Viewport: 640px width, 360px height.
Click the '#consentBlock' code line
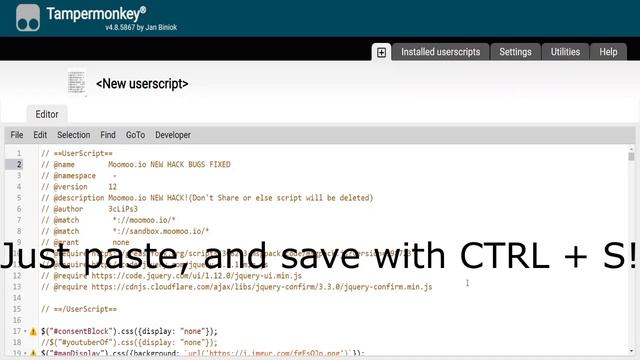pos(129,331)
